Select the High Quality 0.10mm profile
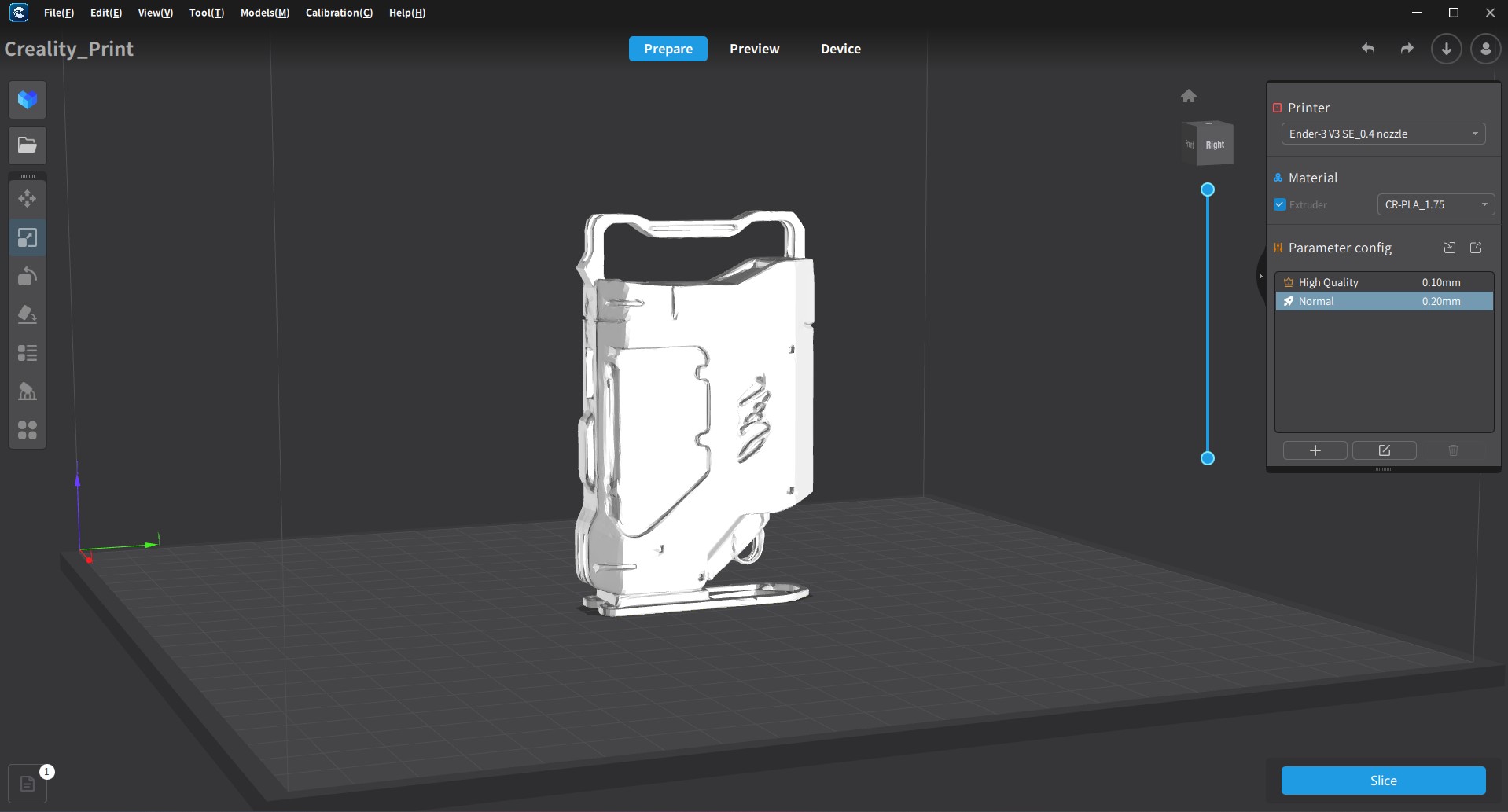 click(1384, 282)
